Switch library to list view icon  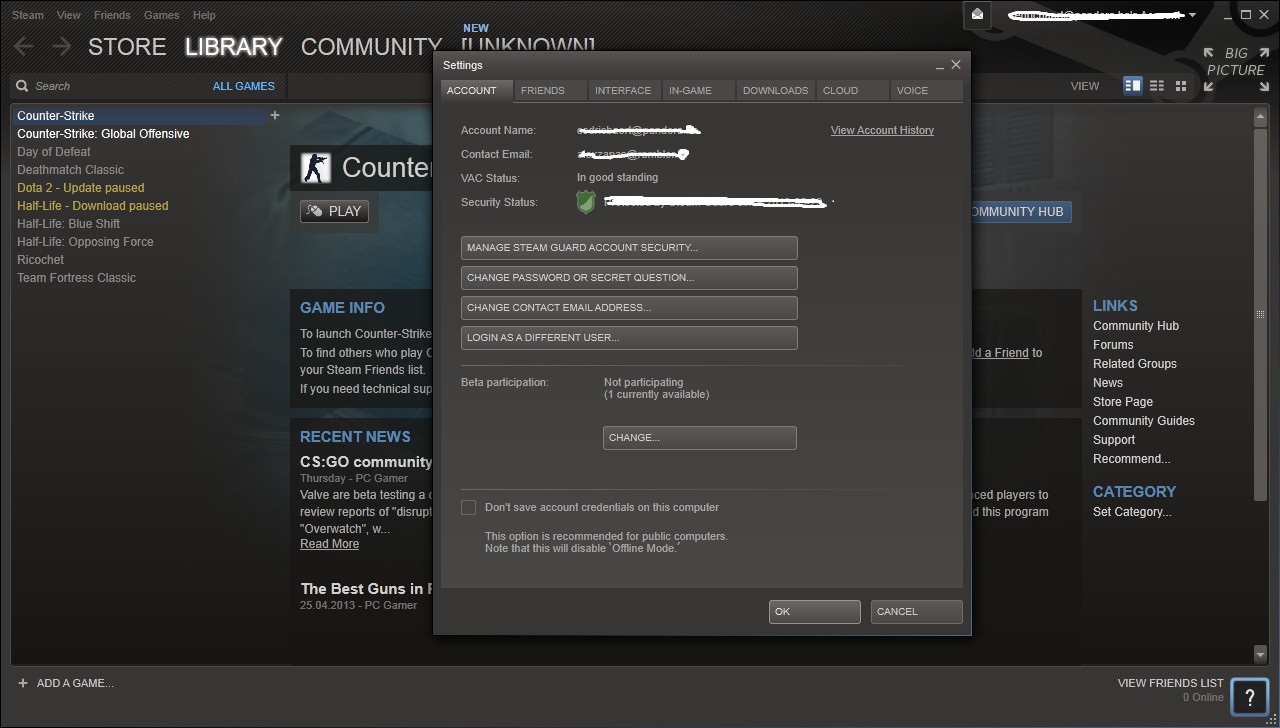[1157, 86]
